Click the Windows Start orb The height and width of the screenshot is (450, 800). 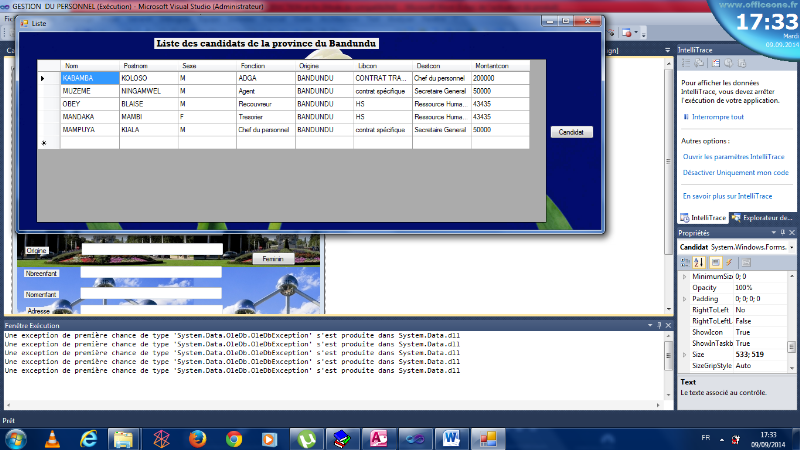(16, 439)
